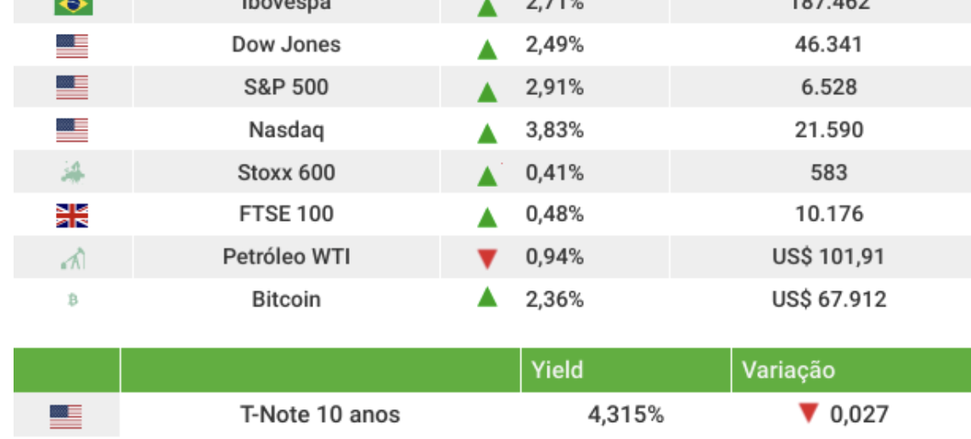The image size is (971, 439).
Task: Click the US flag beside S&P 500
Action: tap(72, 88)
